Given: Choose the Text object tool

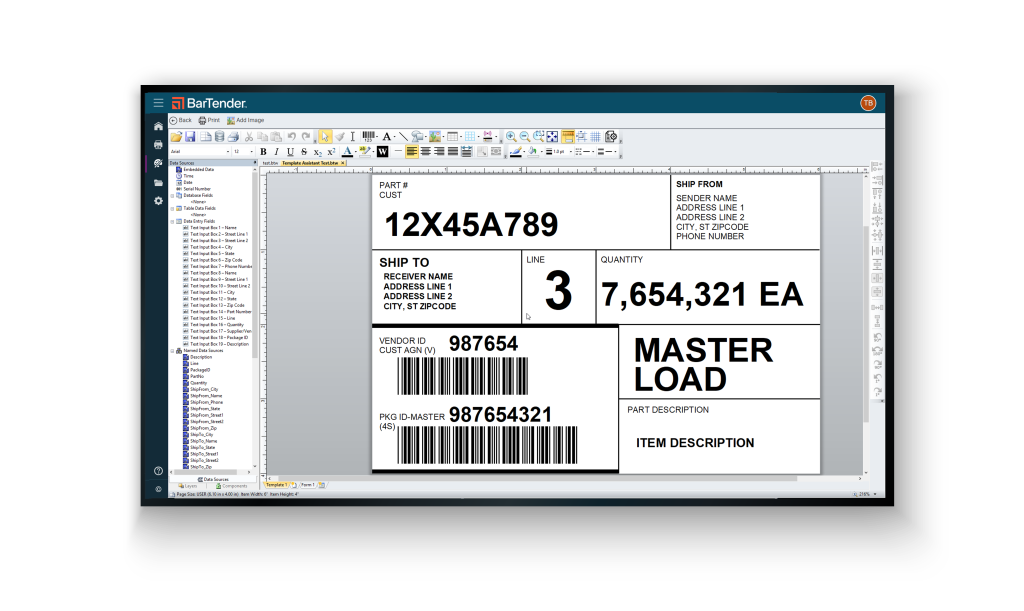Looking at the screenshot, I should (387, 136).
